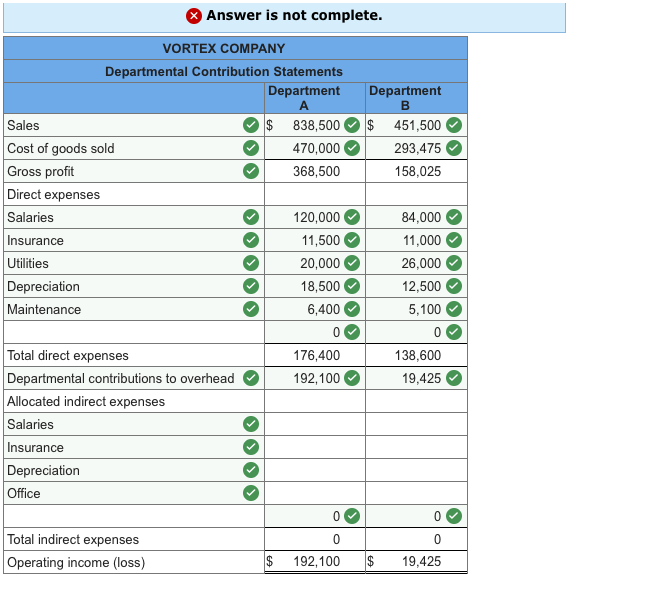This screenshot has height=589, width=652.
Task: Click the Allocated indirect expenses row label
Action: [86, 401]
